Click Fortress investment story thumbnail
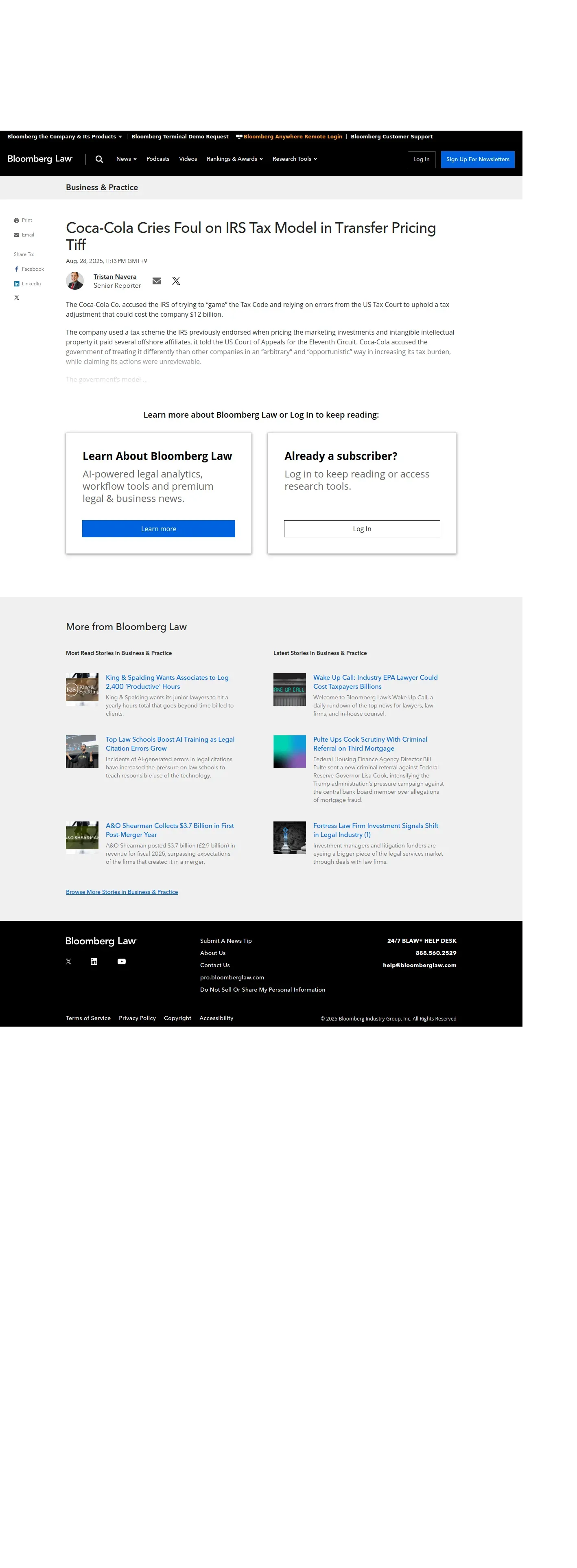 pyautogui.click(x=290, y=838)
